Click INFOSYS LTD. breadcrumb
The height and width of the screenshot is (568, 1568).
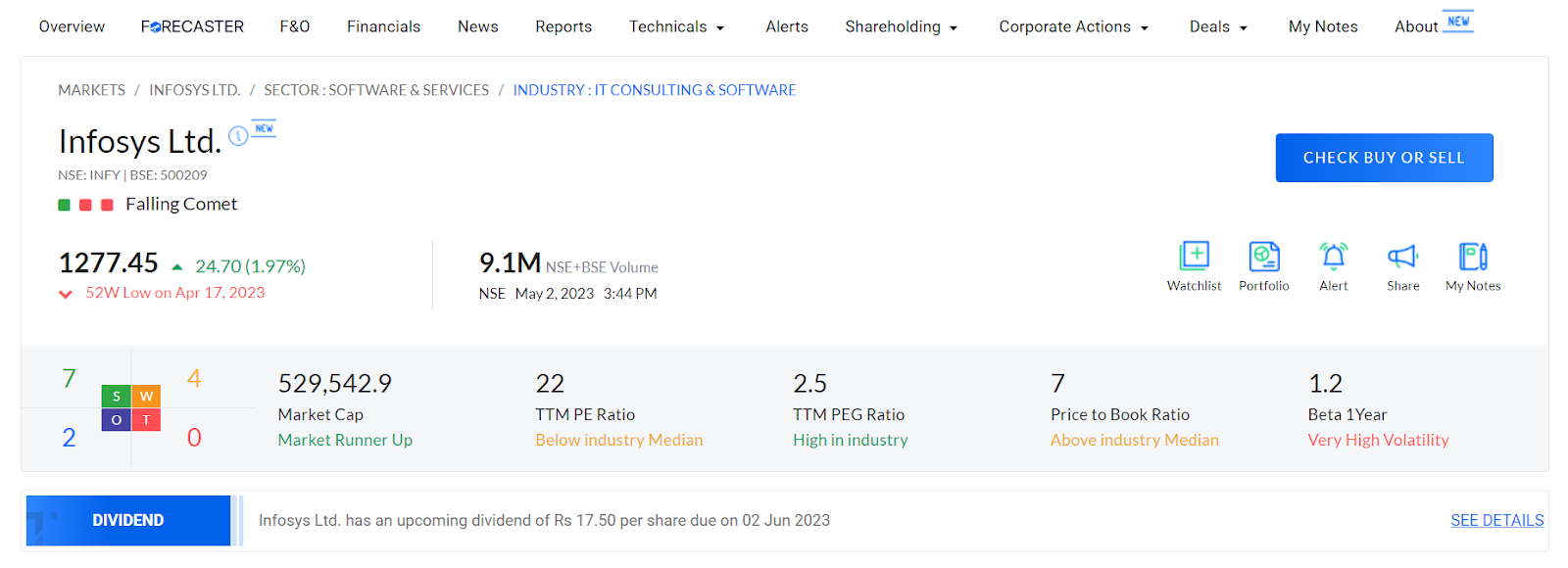[194, 90]
